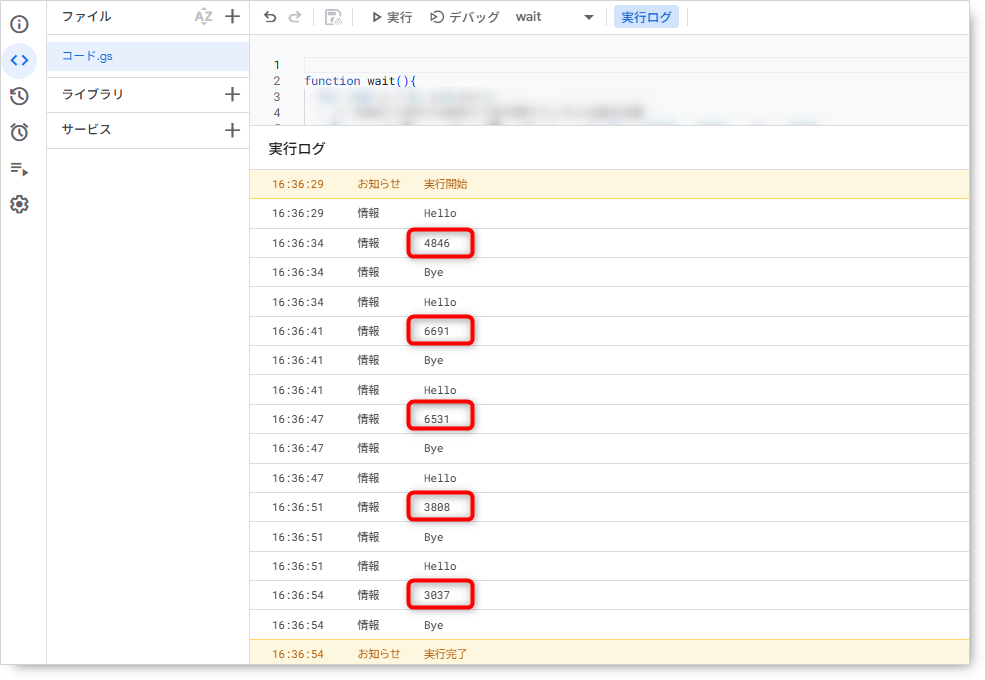
Task: Select the Editor code icon in sidebar
Action: 19,60
